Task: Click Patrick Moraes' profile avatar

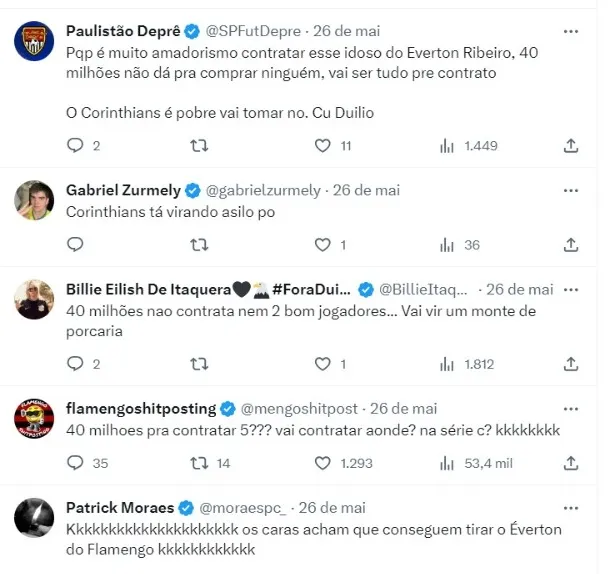Action: pos(34,517)
